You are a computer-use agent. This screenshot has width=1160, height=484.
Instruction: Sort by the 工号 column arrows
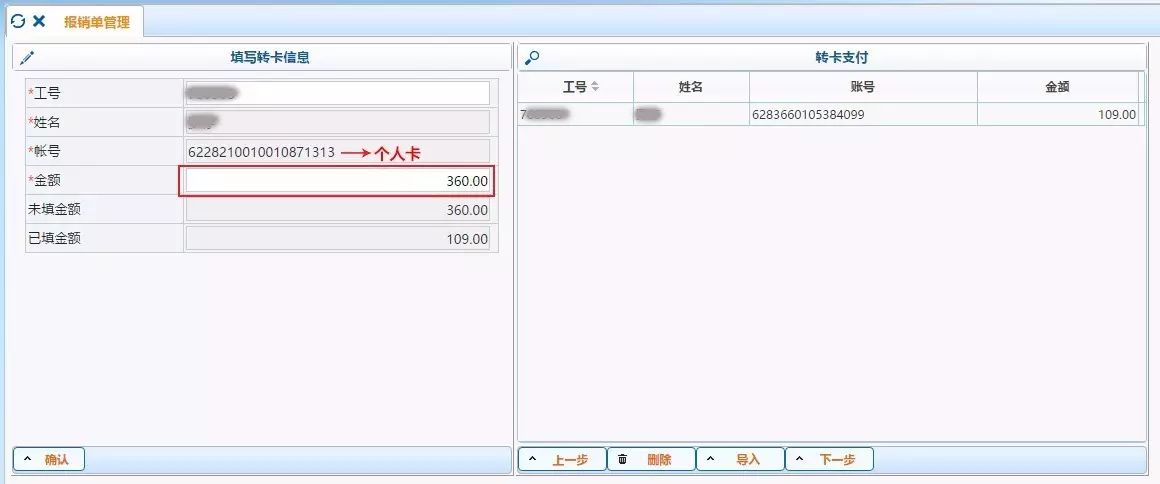click(x=596, y=87)
